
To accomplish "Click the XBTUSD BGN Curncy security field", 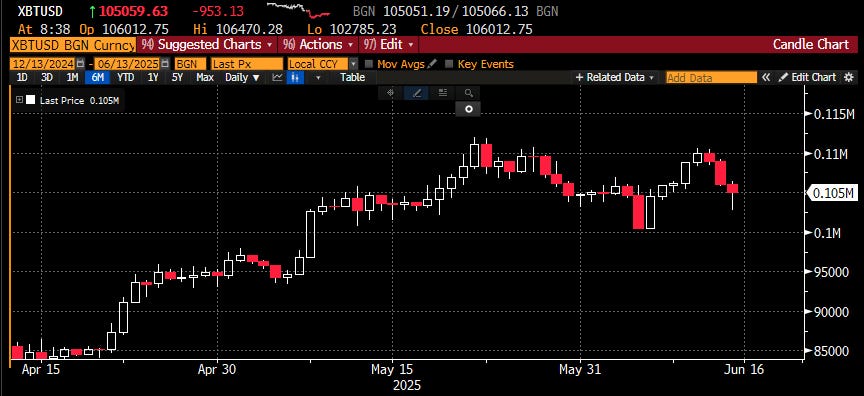I will point(73,45).
